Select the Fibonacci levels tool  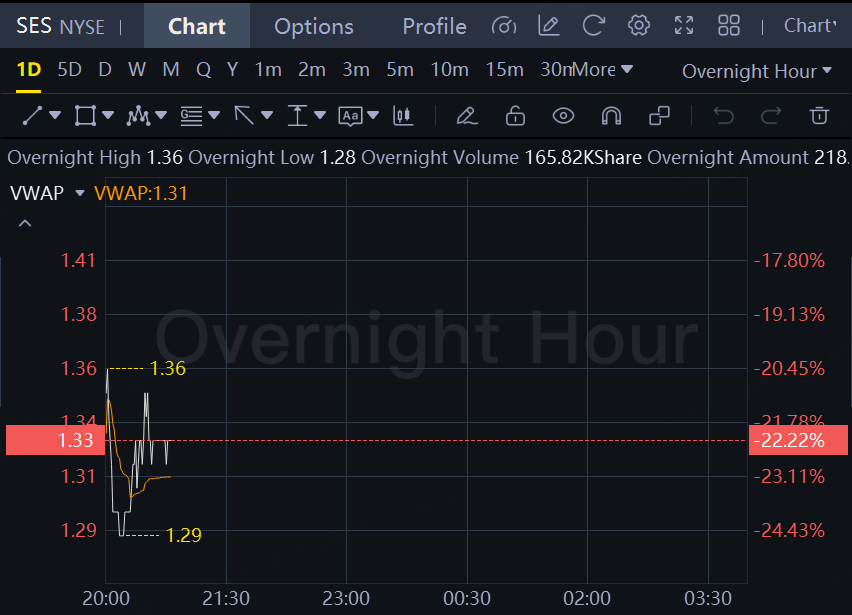click(191, 116)
